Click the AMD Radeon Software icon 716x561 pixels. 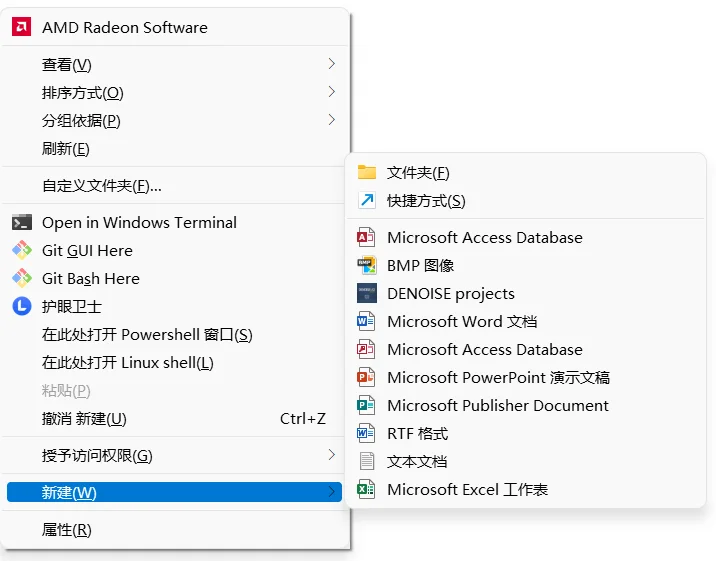pyautogui.click(x=21, y=27)
